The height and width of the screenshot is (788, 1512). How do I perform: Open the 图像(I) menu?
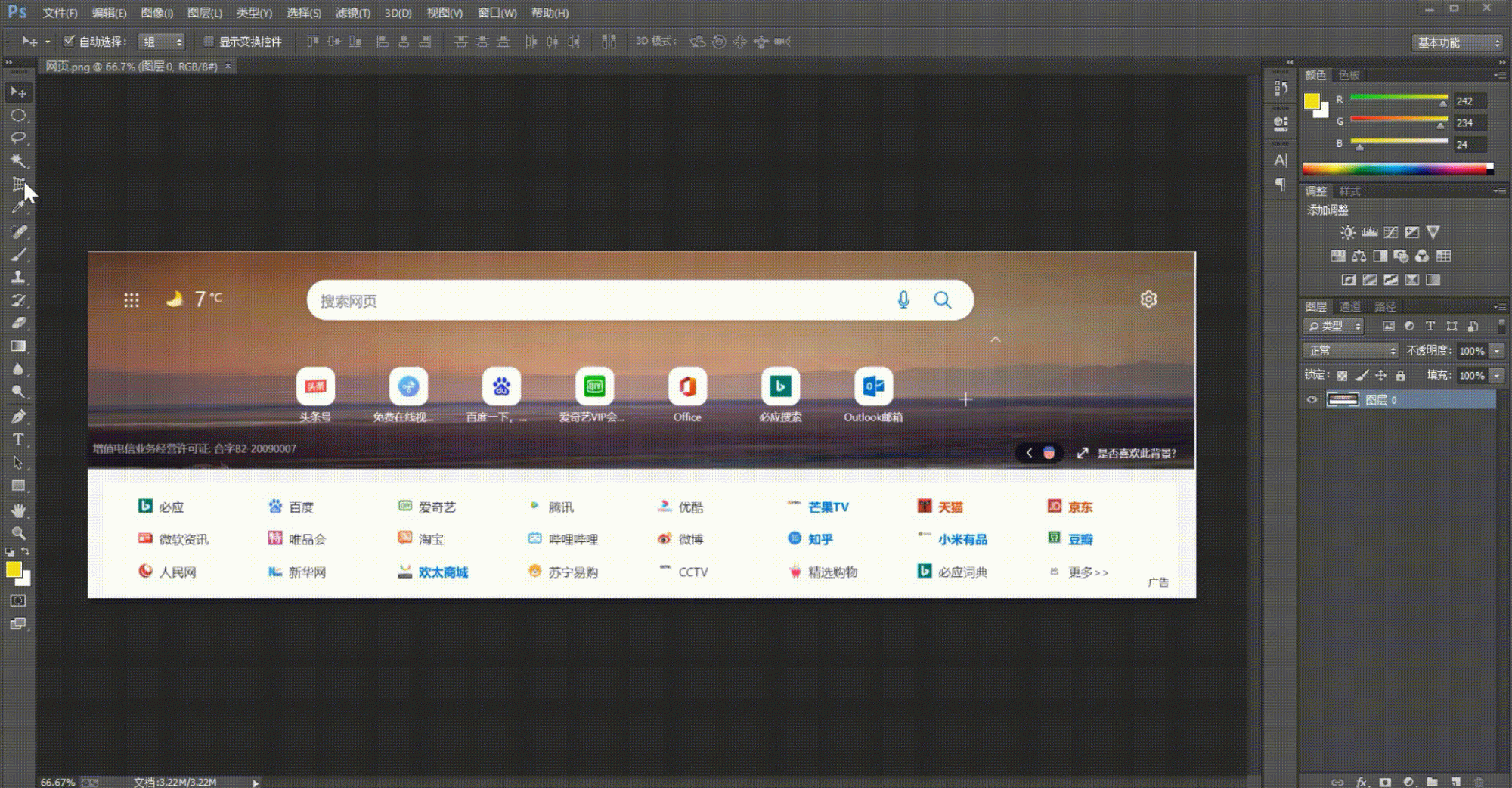point(156,13)
